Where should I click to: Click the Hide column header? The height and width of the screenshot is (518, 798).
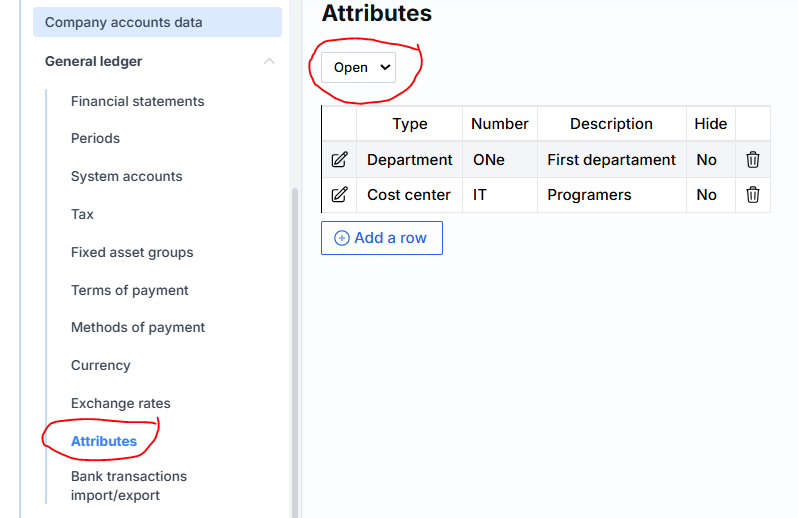[x=711, y=124]
